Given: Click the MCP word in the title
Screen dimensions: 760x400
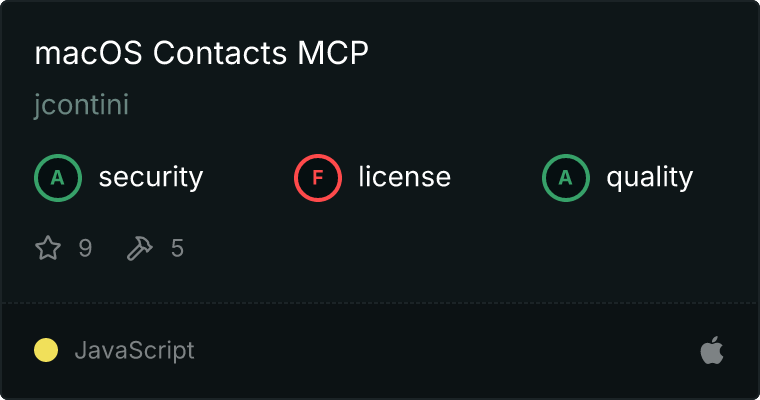Looking at the screenshot, I should (333, 52).
